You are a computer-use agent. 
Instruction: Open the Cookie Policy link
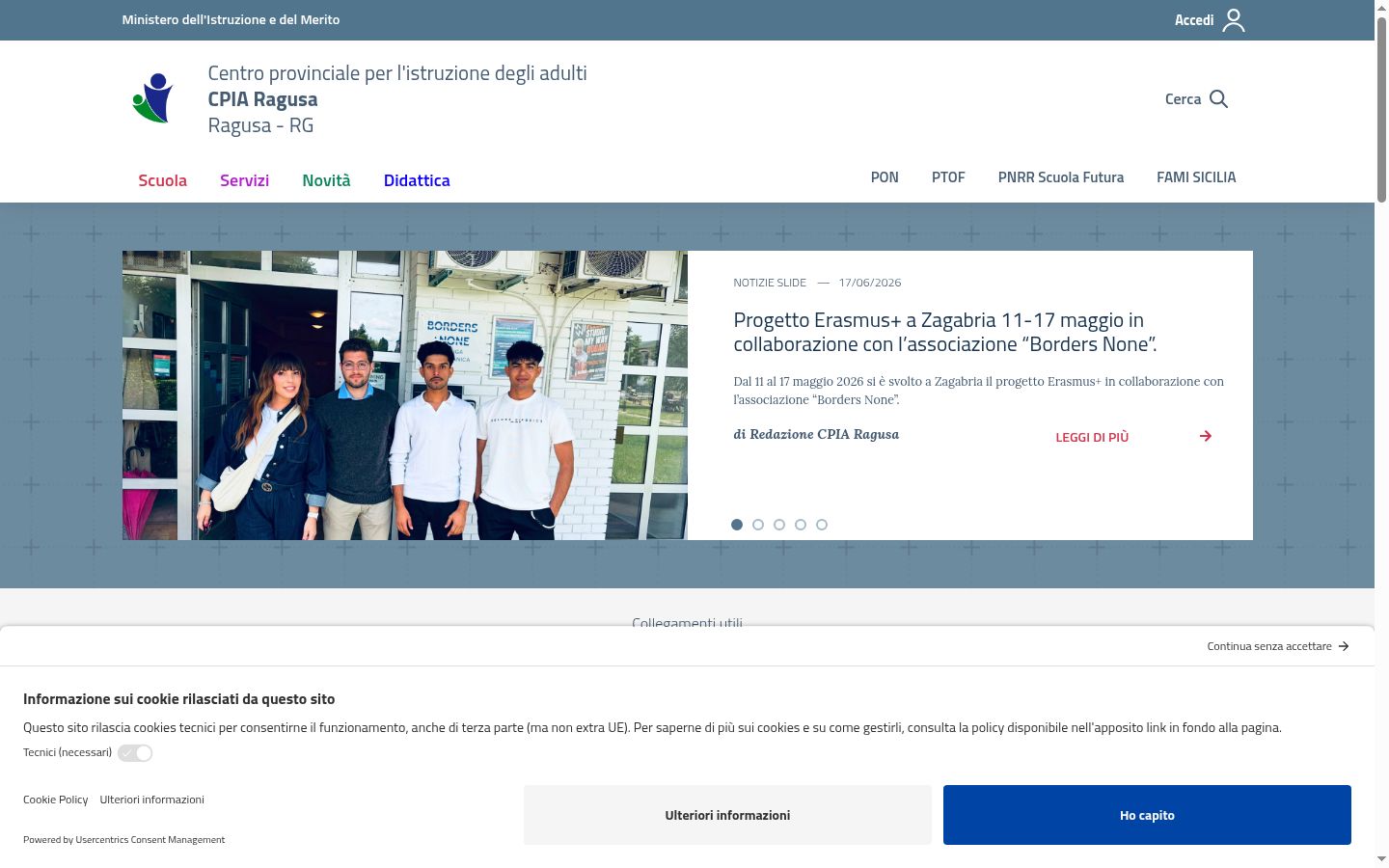tap(55, 800)
